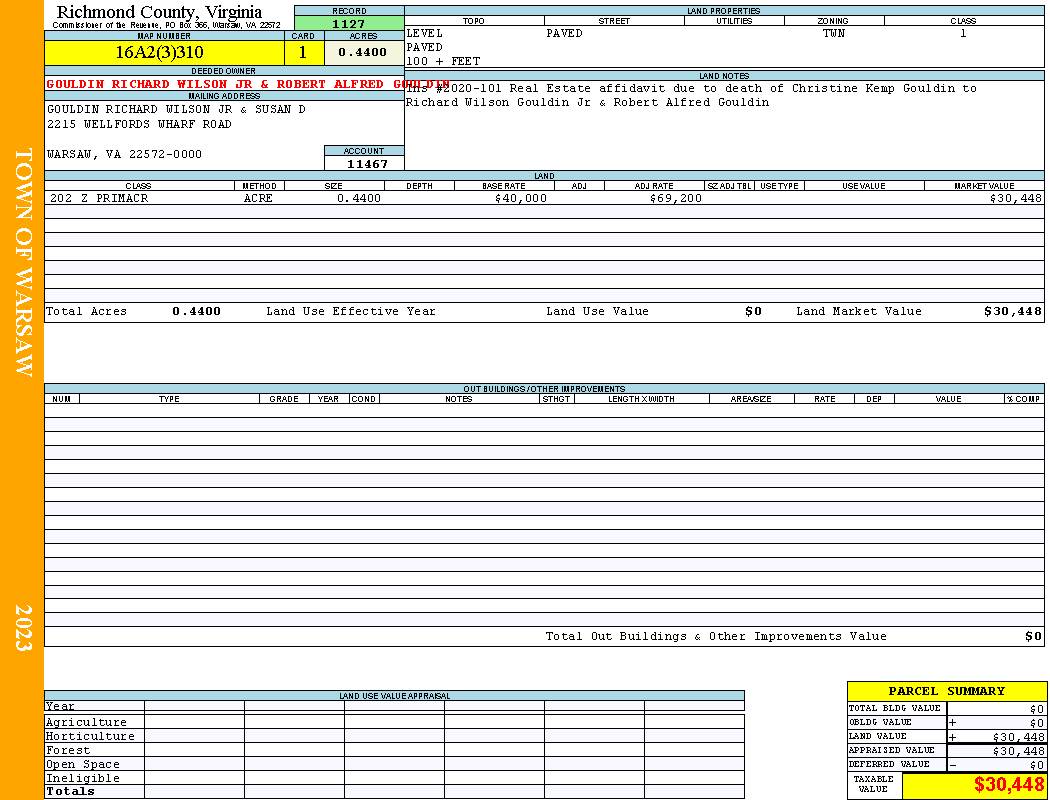The width and height of the screenshot is (1050, 800).
Task: Click the orange Town of Warsaw sidebar
Action: point(22,400)
